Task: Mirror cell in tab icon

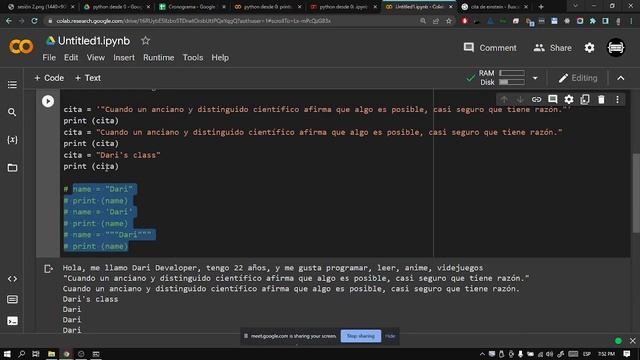Action: (x=585, y=100)
